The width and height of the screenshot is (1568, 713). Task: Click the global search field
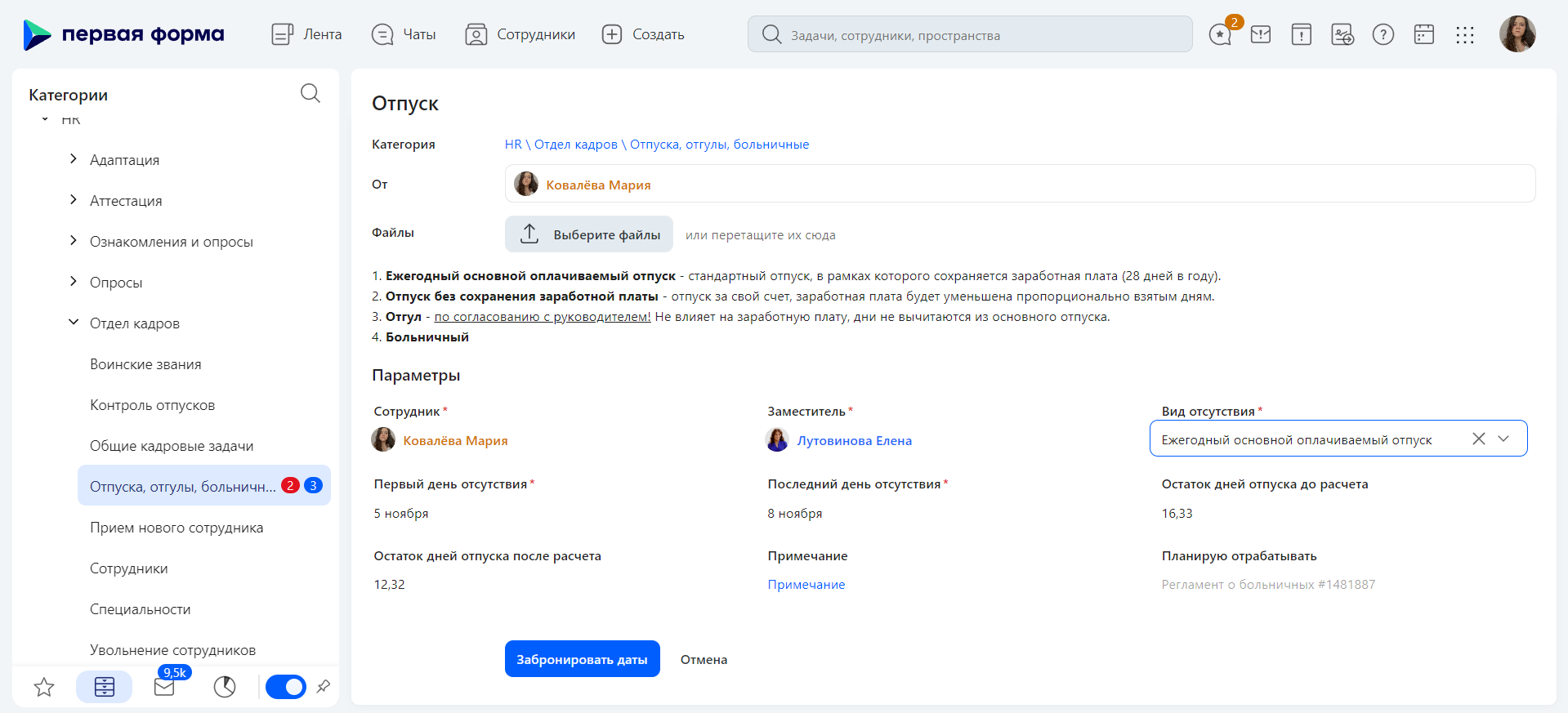click(x=970, y=34)
